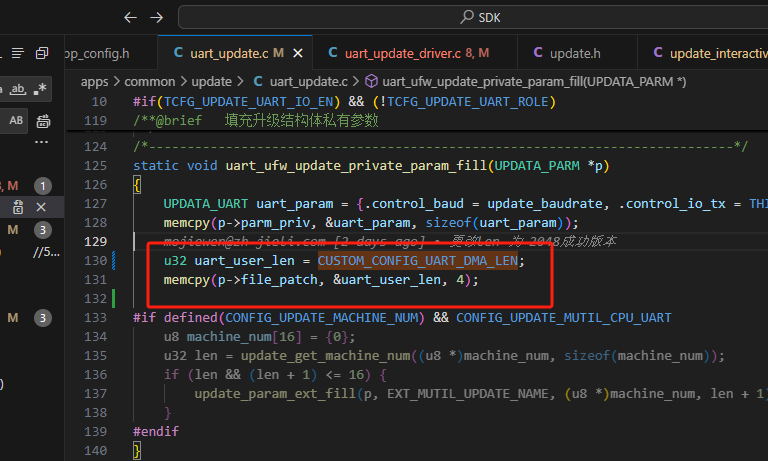
Task: Click the CUSTOM_CONFIG_UART_DMA_LEN macro
Action: point(418,261)
